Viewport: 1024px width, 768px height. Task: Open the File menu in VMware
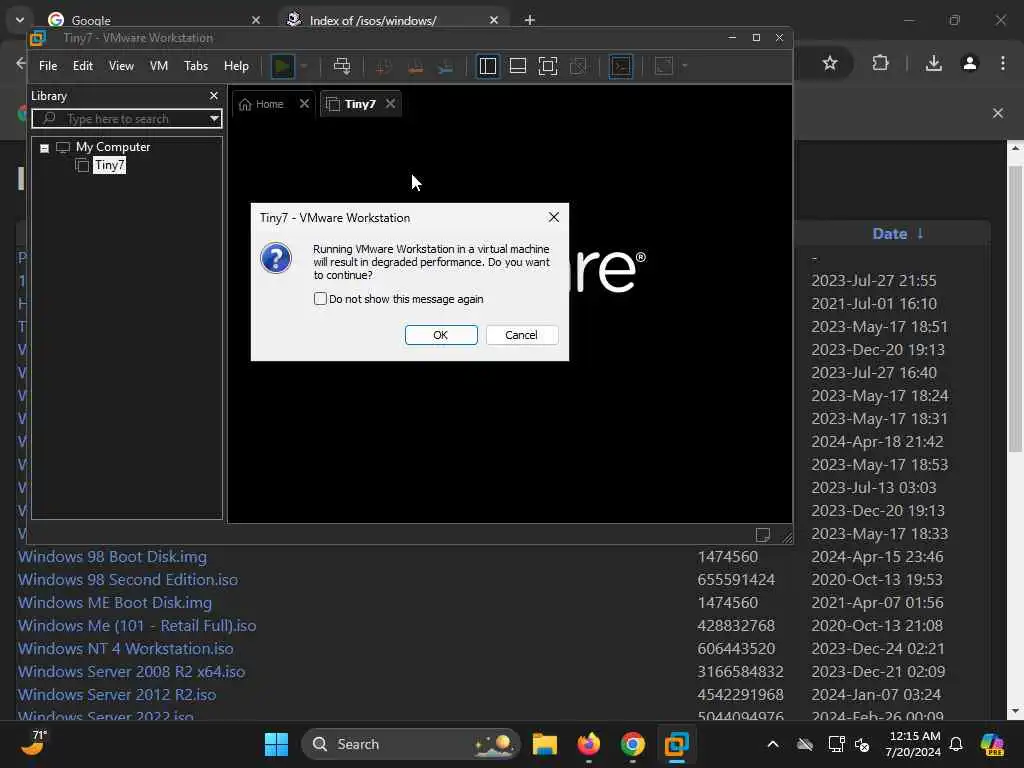coord(48,66)
